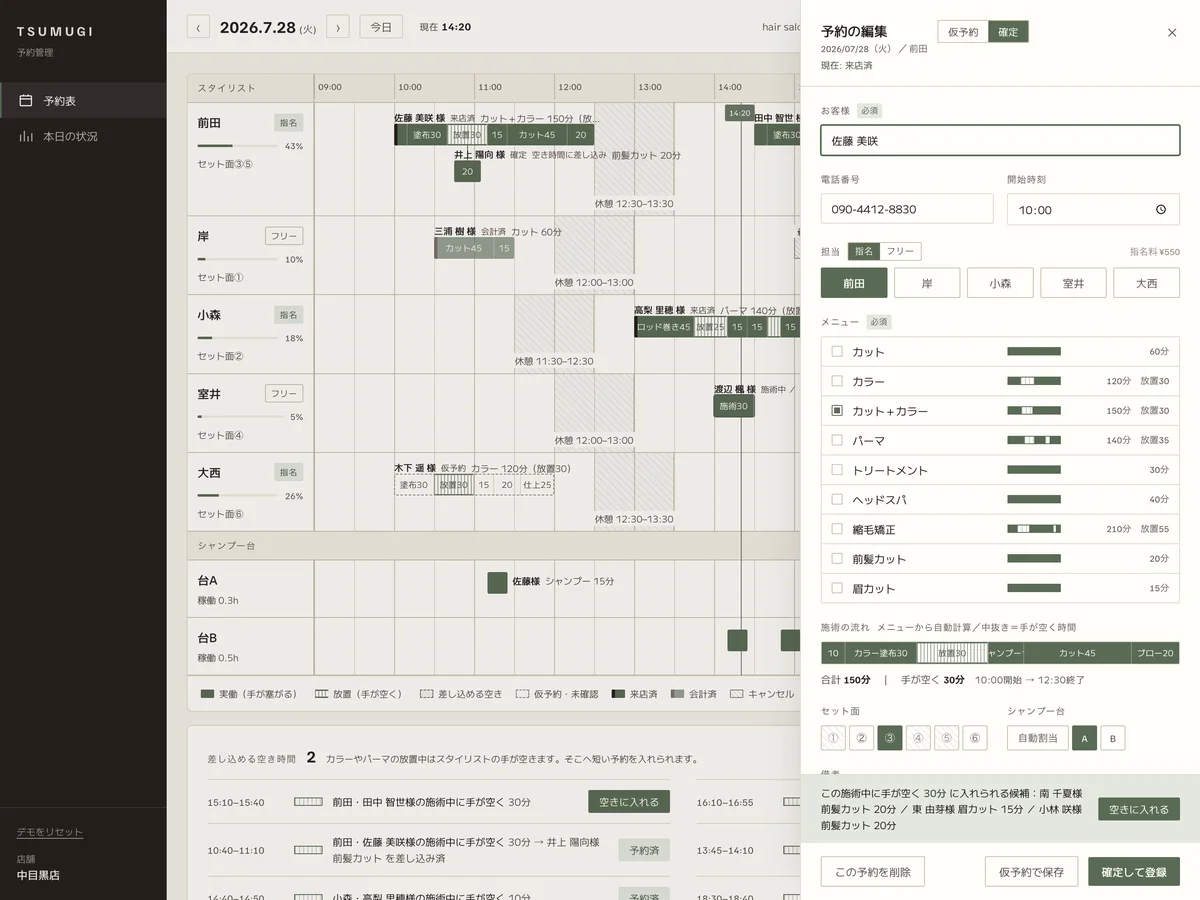
Task: Toggle 指名 badge on 前田 row
Action: pos(289,122)
